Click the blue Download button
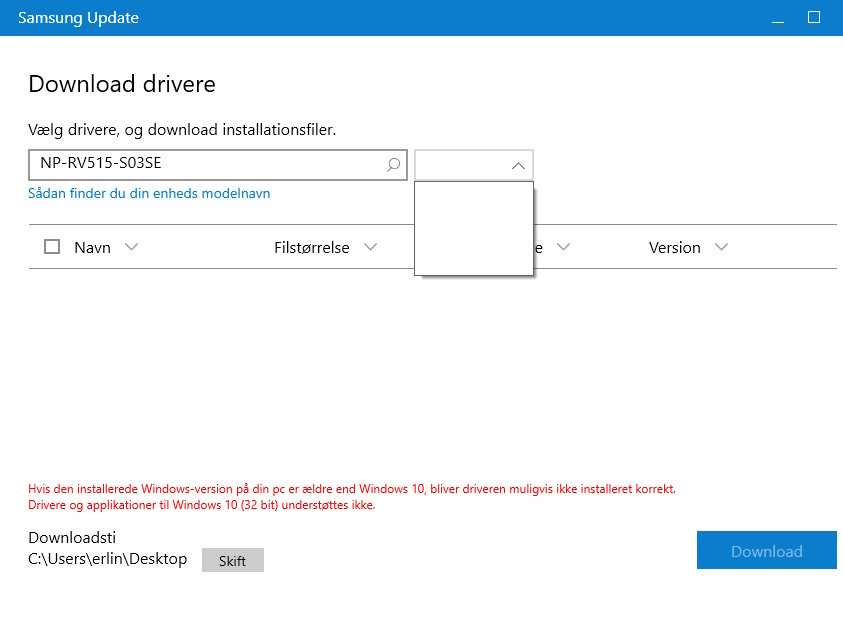The image size is (843, 628). click(x=767, y=550)
